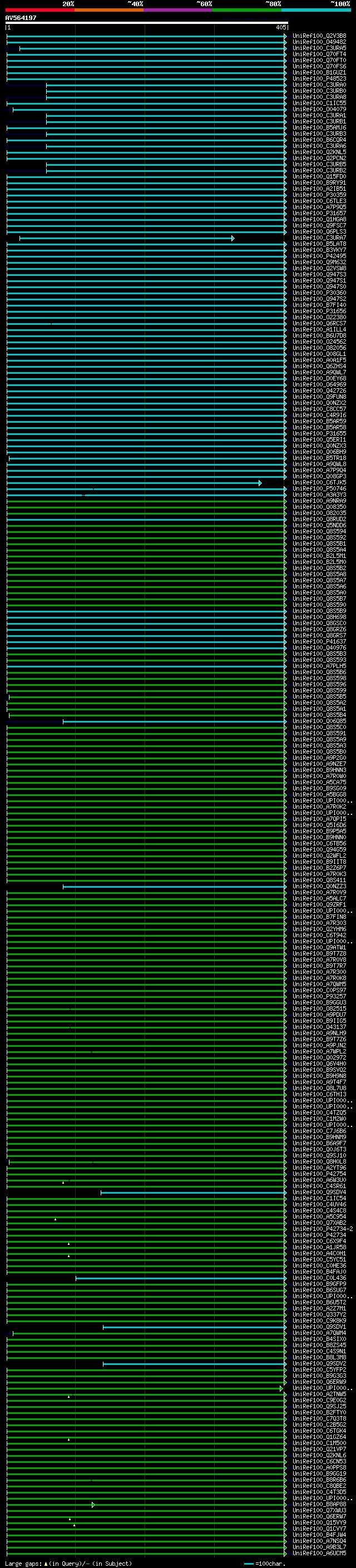Select hit label UniRef100_C7Q3T8

pos(319,1419)
